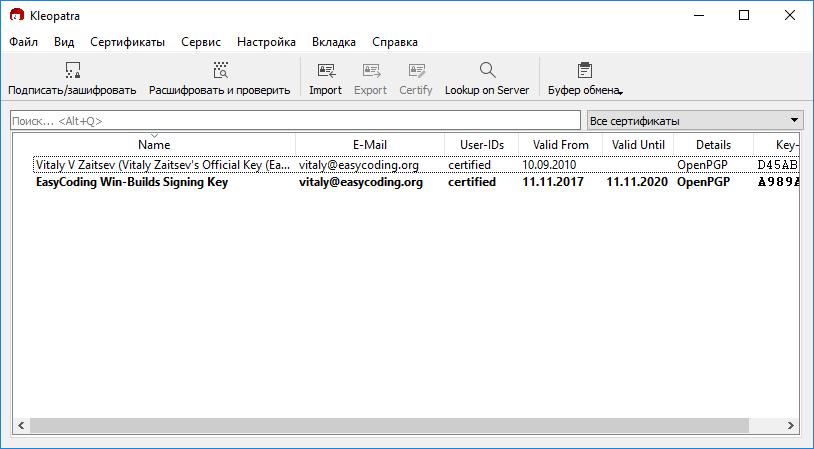Open the Справка menu
This screenshot has height=449, width=814.
click(x=395, y=42)
